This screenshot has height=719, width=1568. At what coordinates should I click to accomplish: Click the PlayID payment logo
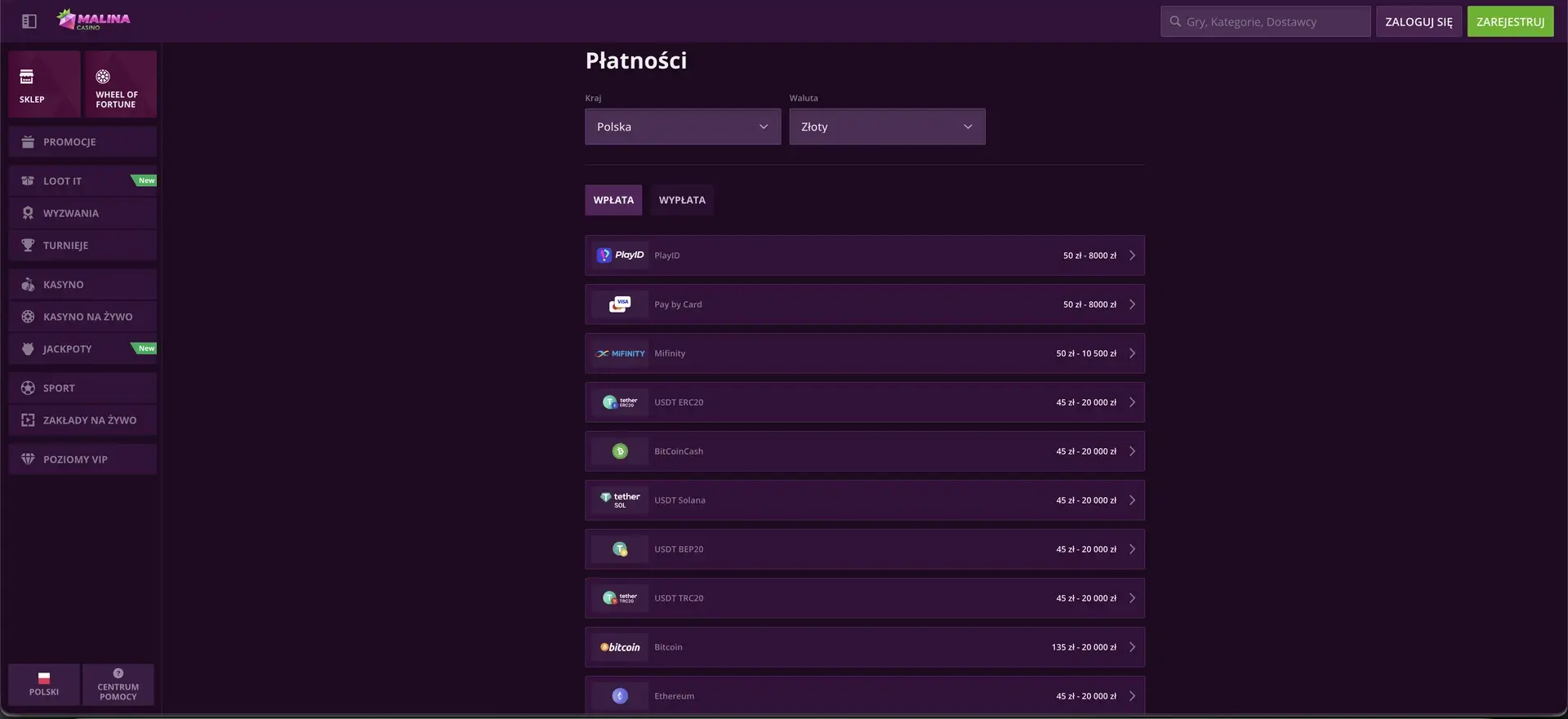point(620,255)
